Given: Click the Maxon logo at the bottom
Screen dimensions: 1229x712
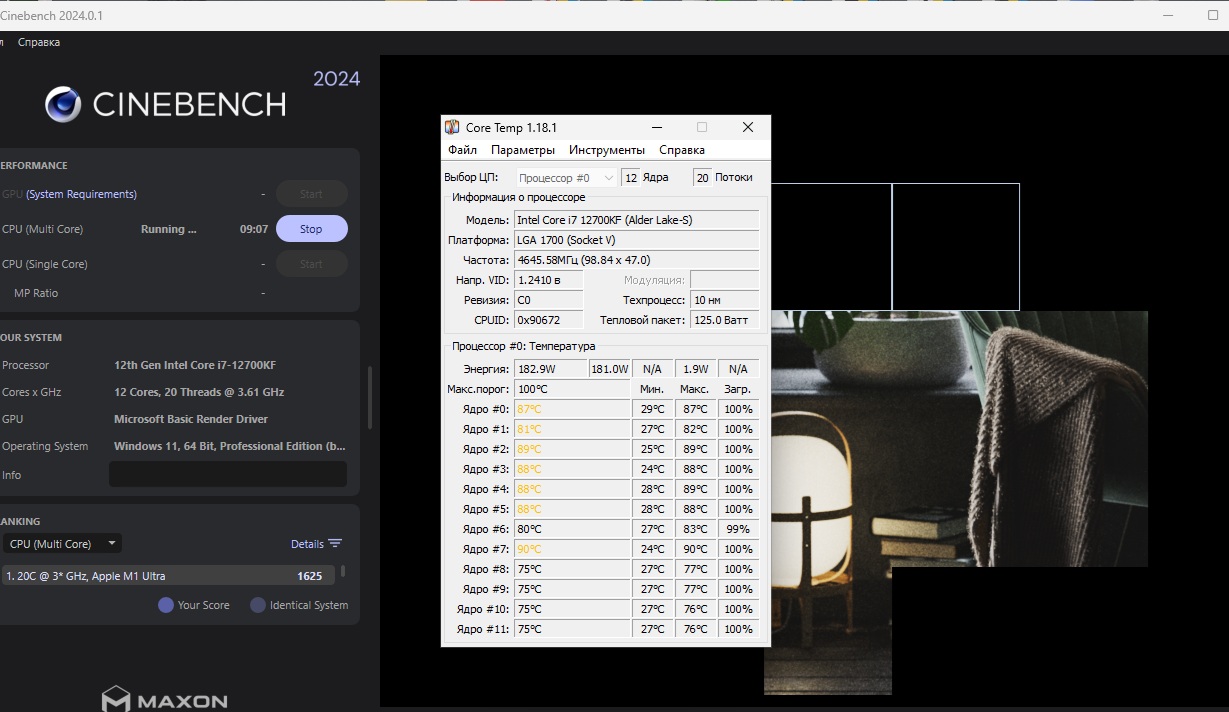Looking at the screenshot, I should pyautogui.click(x=165, y=699).
